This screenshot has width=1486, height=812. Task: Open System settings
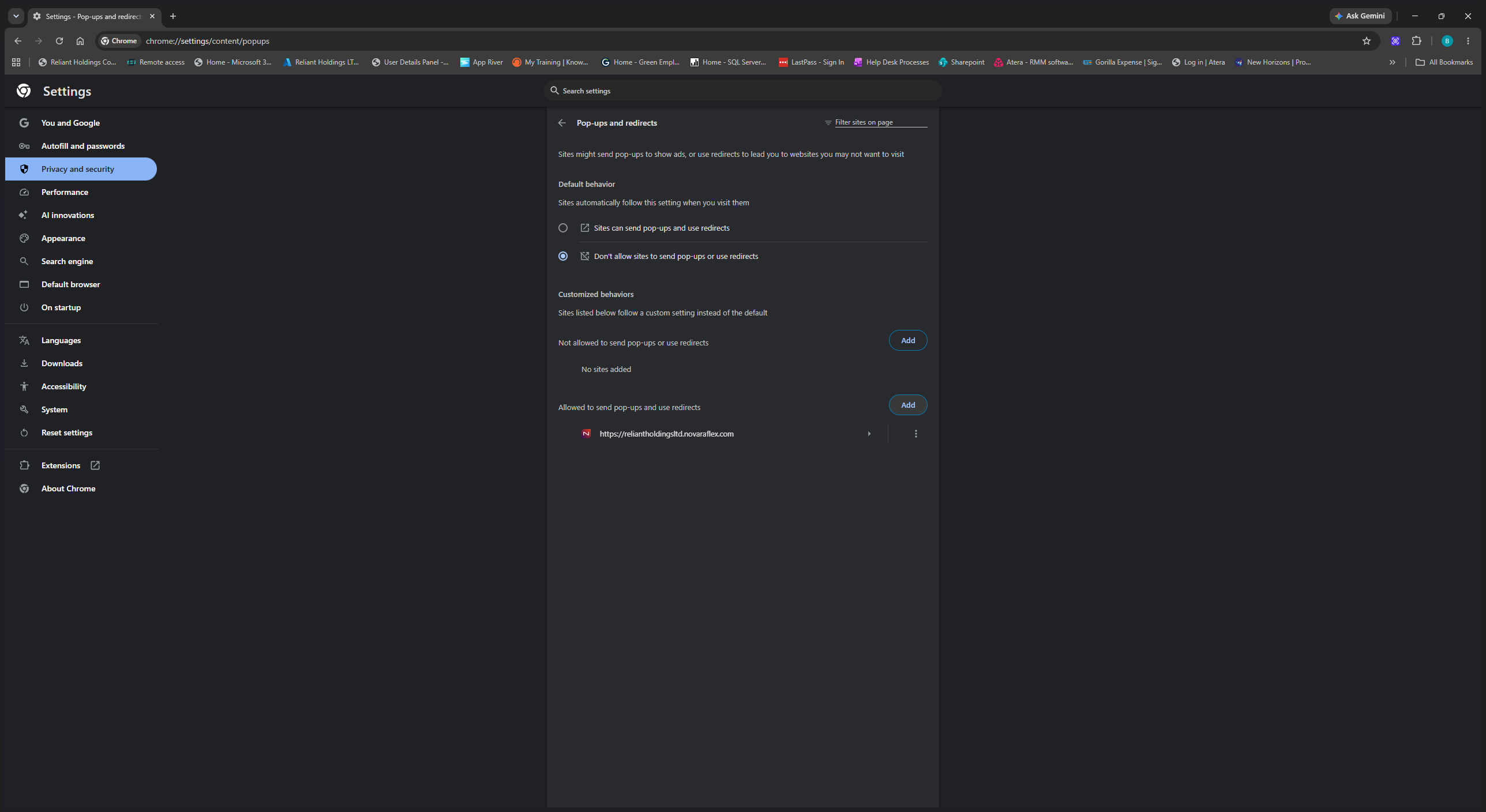pos(81,409)
